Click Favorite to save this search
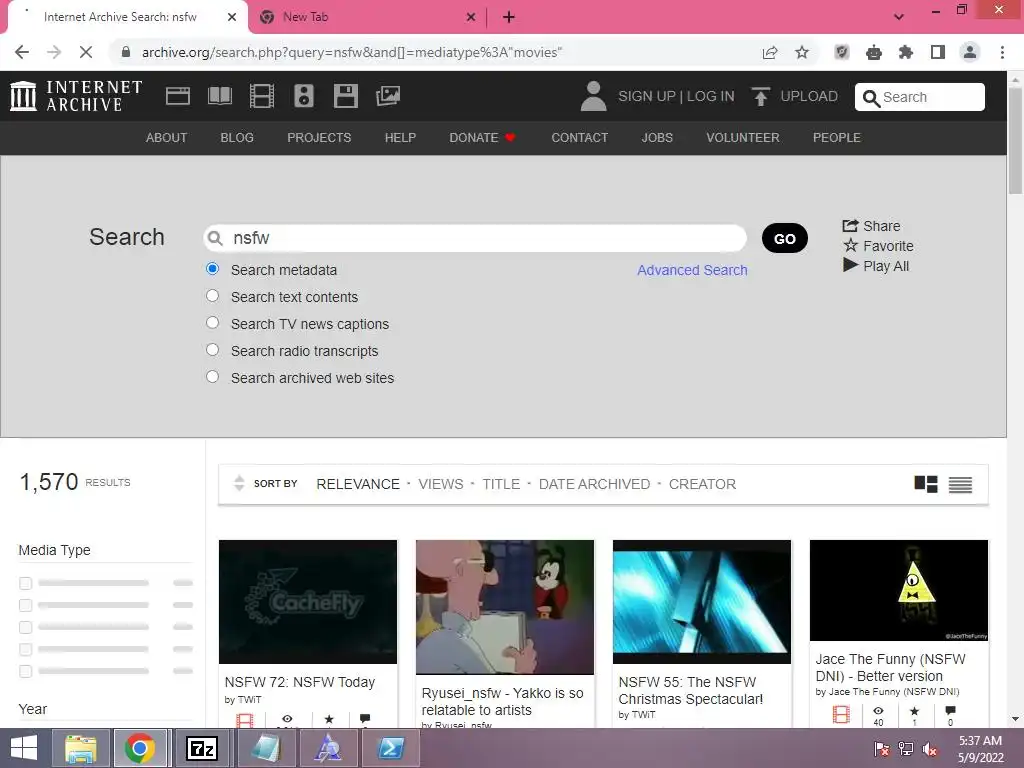Image resolution: width=1024 pixels, height=768 pixels. click(x=878, y=246)
